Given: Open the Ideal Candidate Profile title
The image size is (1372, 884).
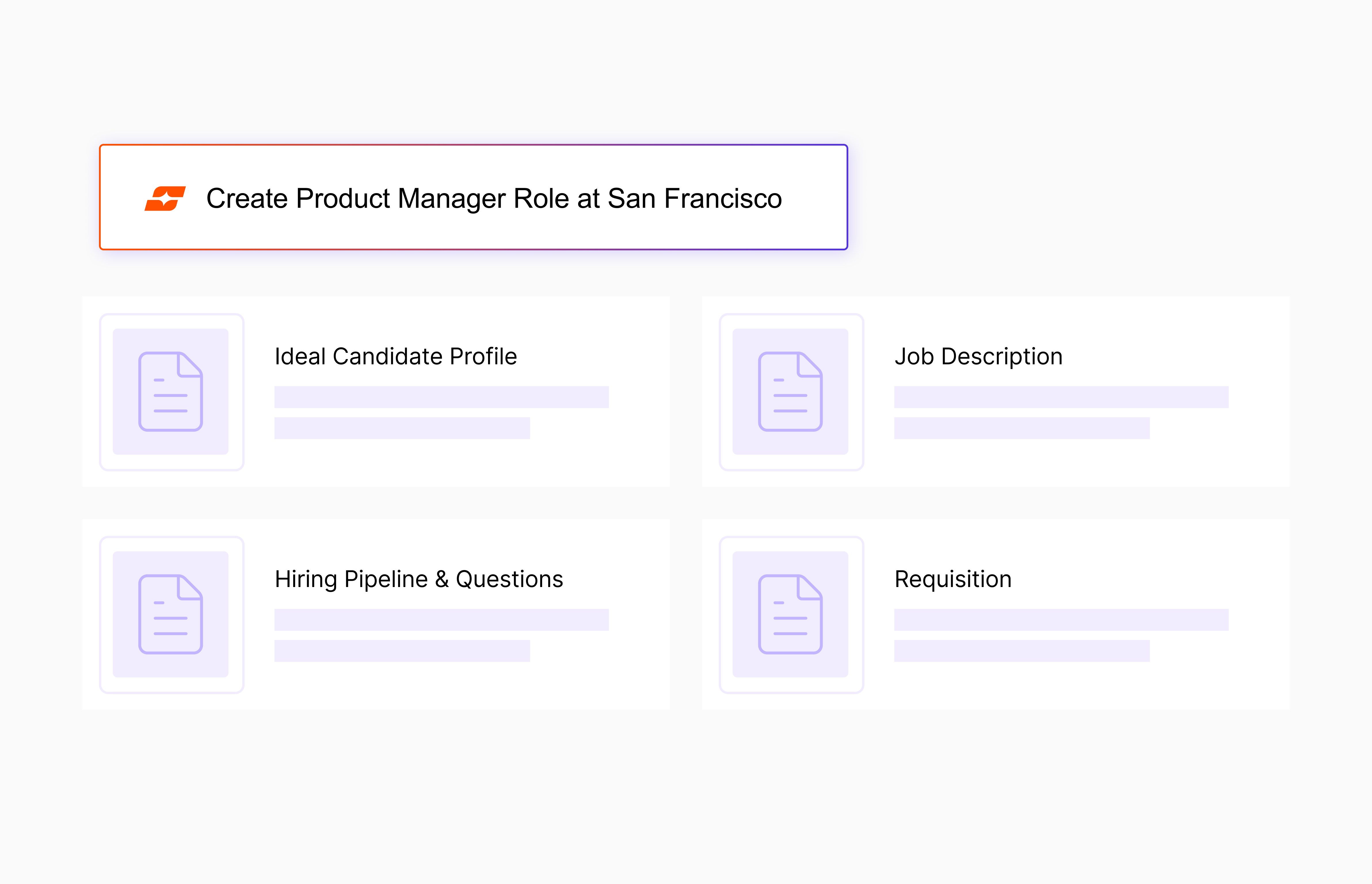Looking at the screenshot, I should click(396, 357).
